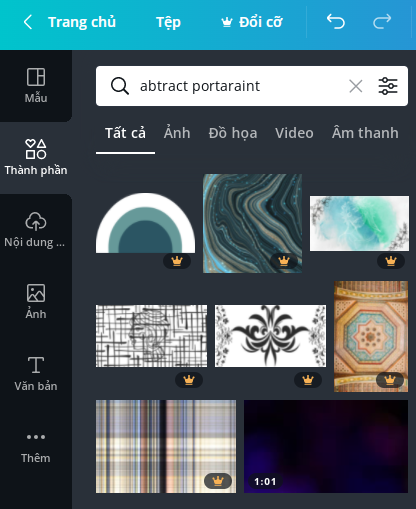Switch to the Âm thanh tab
This screenshot has height=509, width=416.
click(365, 133)
